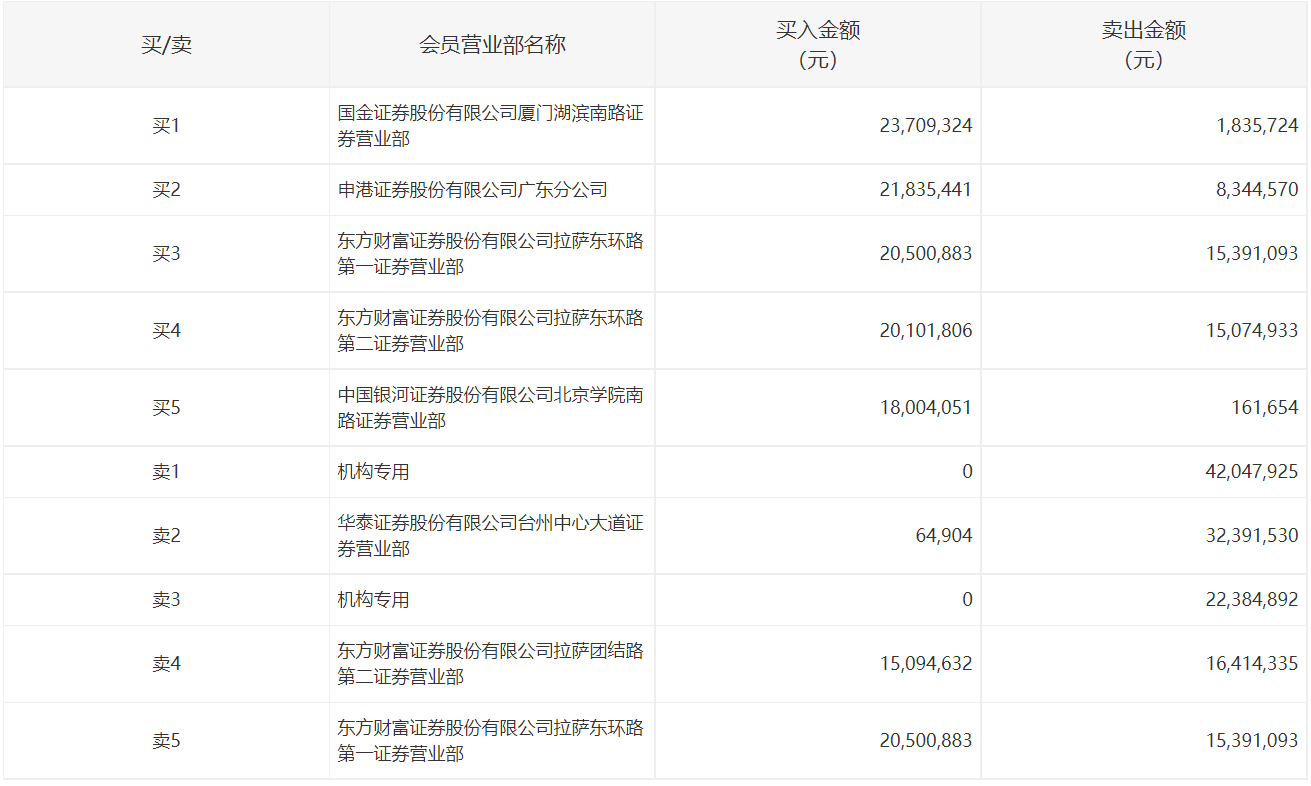Click sell amount 32,391,530
1311x786 pixels.
(x=1252, y=536)
